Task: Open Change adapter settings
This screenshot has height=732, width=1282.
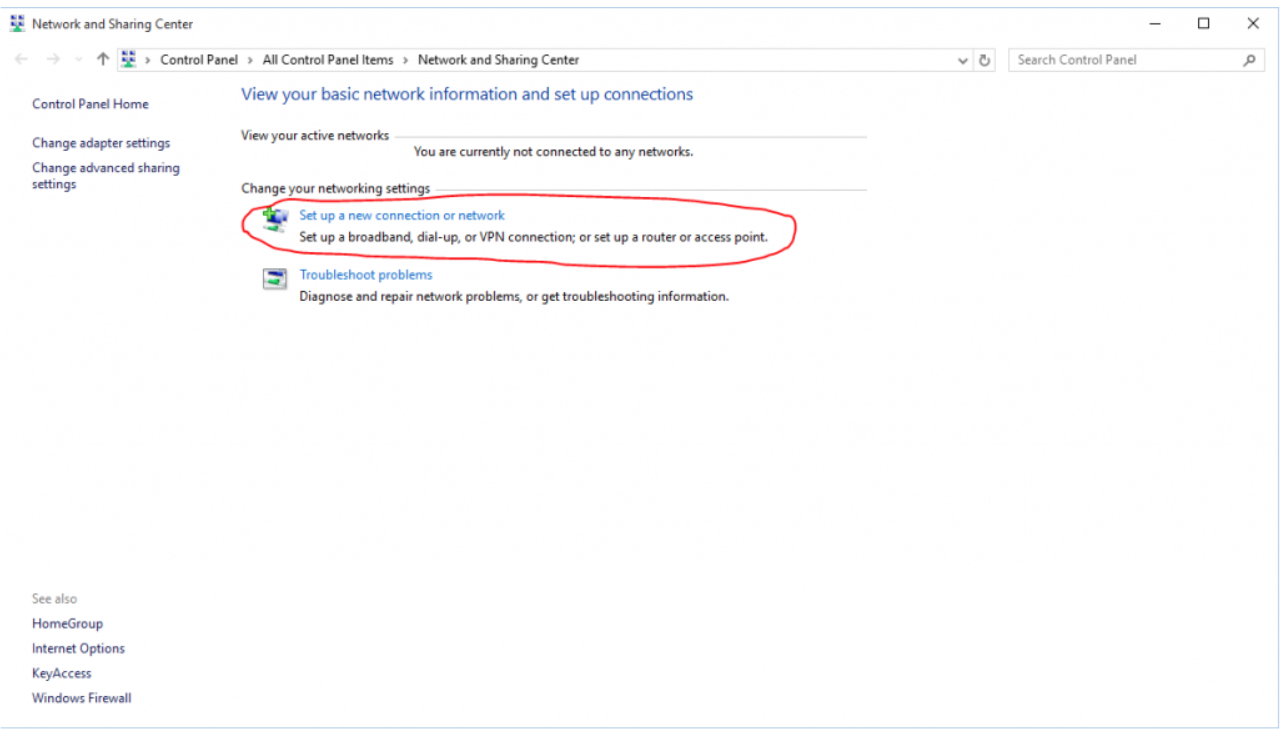Action: pyautogui.click(x=101, y=143)
